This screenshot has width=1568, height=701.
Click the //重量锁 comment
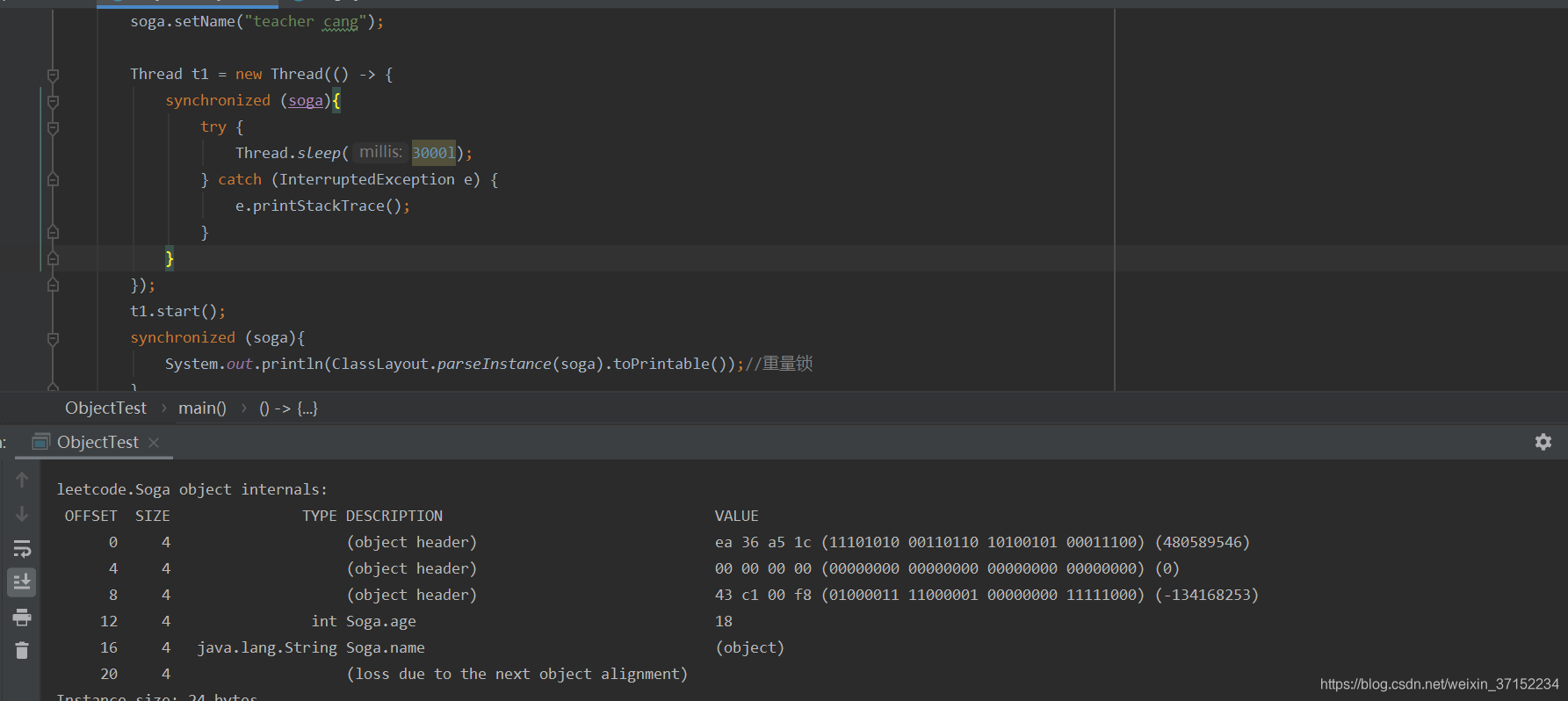778,364
